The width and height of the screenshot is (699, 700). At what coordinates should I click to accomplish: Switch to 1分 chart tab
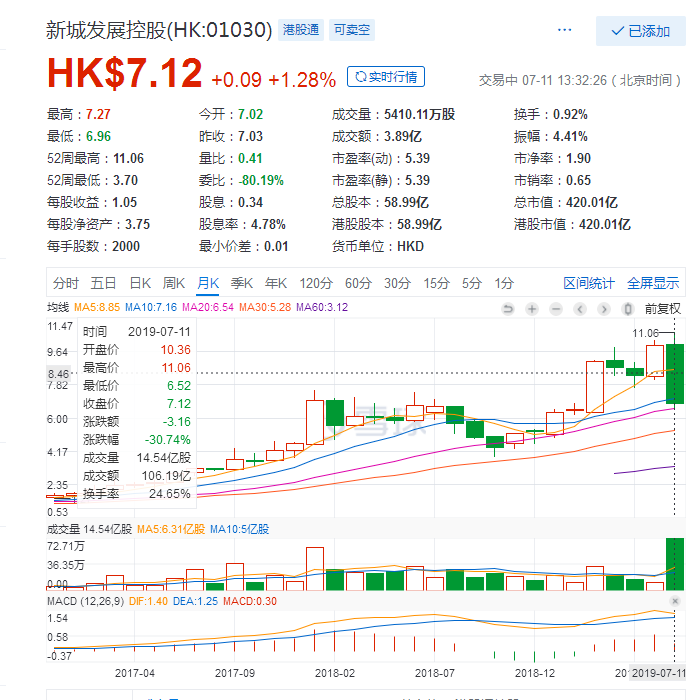504,283
